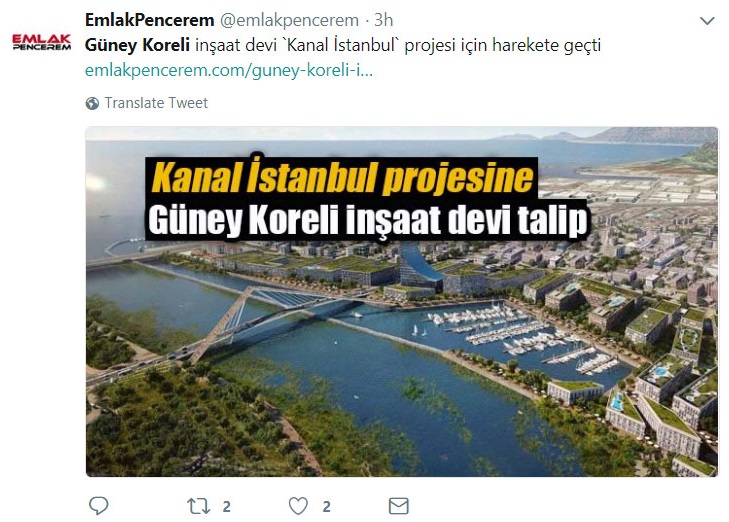The height and width of the screenshot is (522, 729).
Task: Open the Kanal İstanbul aerial image
Action: coord(402,302)
